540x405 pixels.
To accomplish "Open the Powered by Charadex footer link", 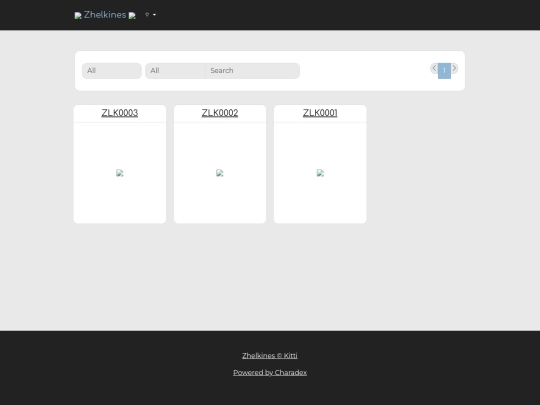I will 270,373.
